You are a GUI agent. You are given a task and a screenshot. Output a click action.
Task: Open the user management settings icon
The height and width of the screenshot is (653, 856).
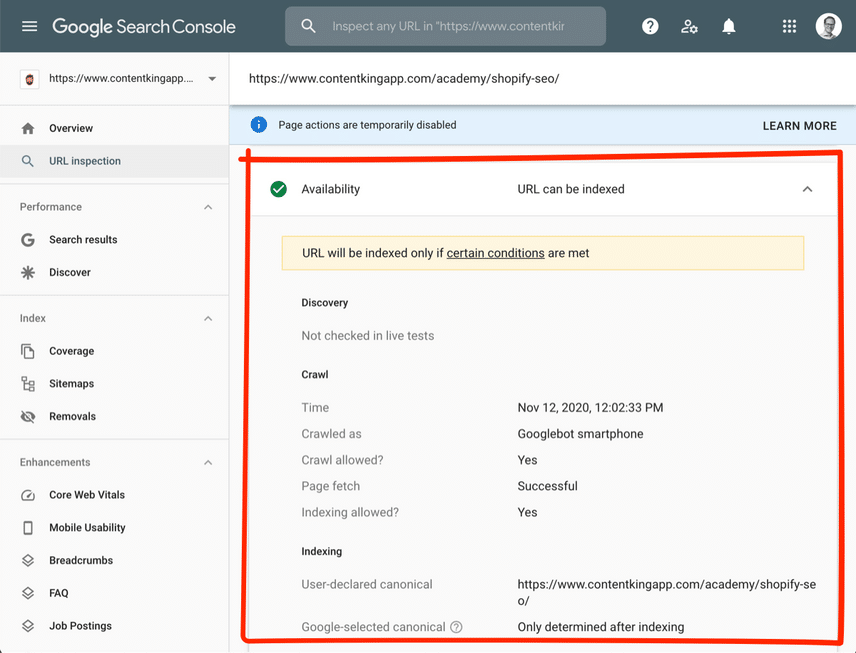(x=689, y=26)
